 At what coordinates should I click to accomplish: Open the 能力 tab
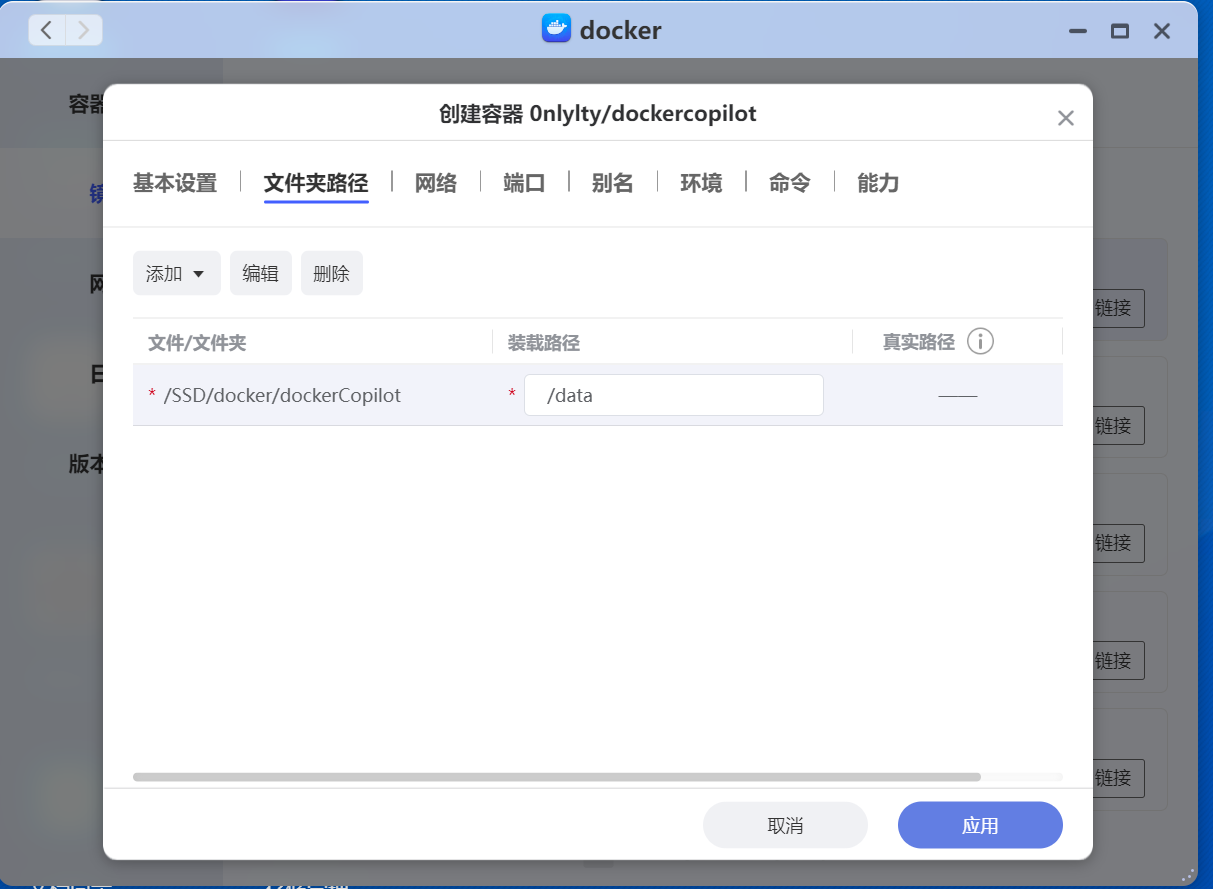pos(878,183)
